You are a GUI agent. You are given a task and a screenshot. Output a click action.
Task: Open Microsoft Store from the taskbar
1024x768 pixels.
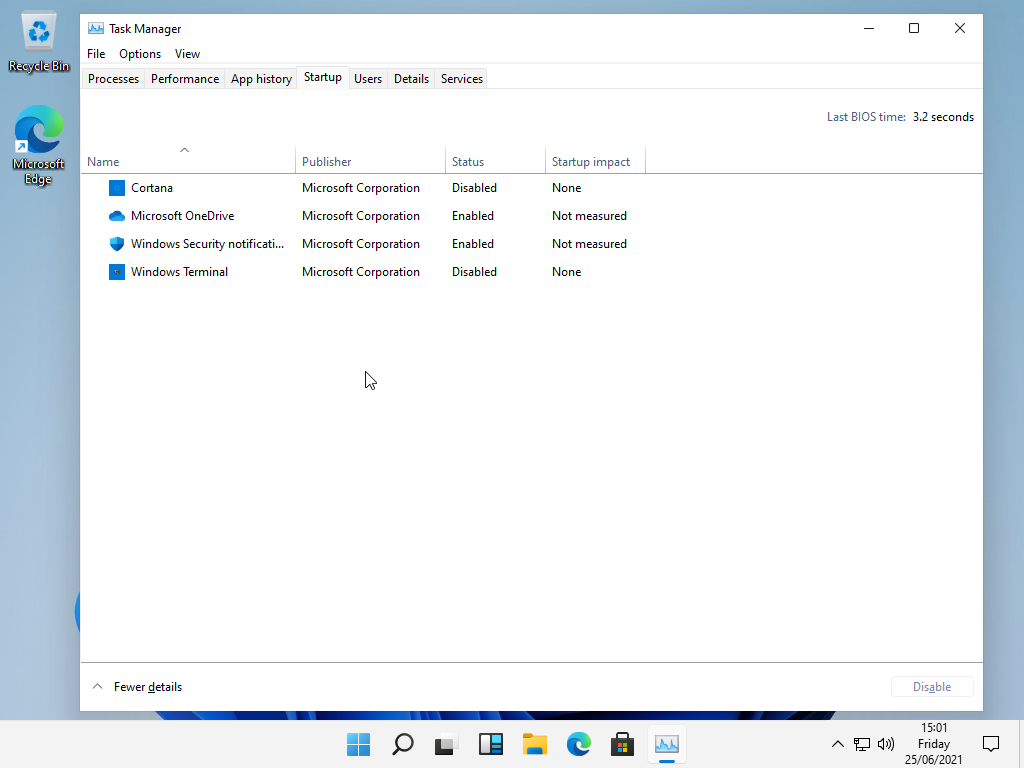click(x=622, y=744)
